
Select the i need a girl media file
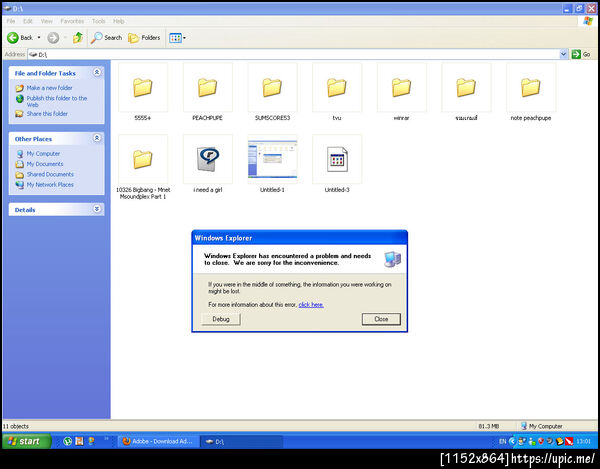tap(207, 159)
